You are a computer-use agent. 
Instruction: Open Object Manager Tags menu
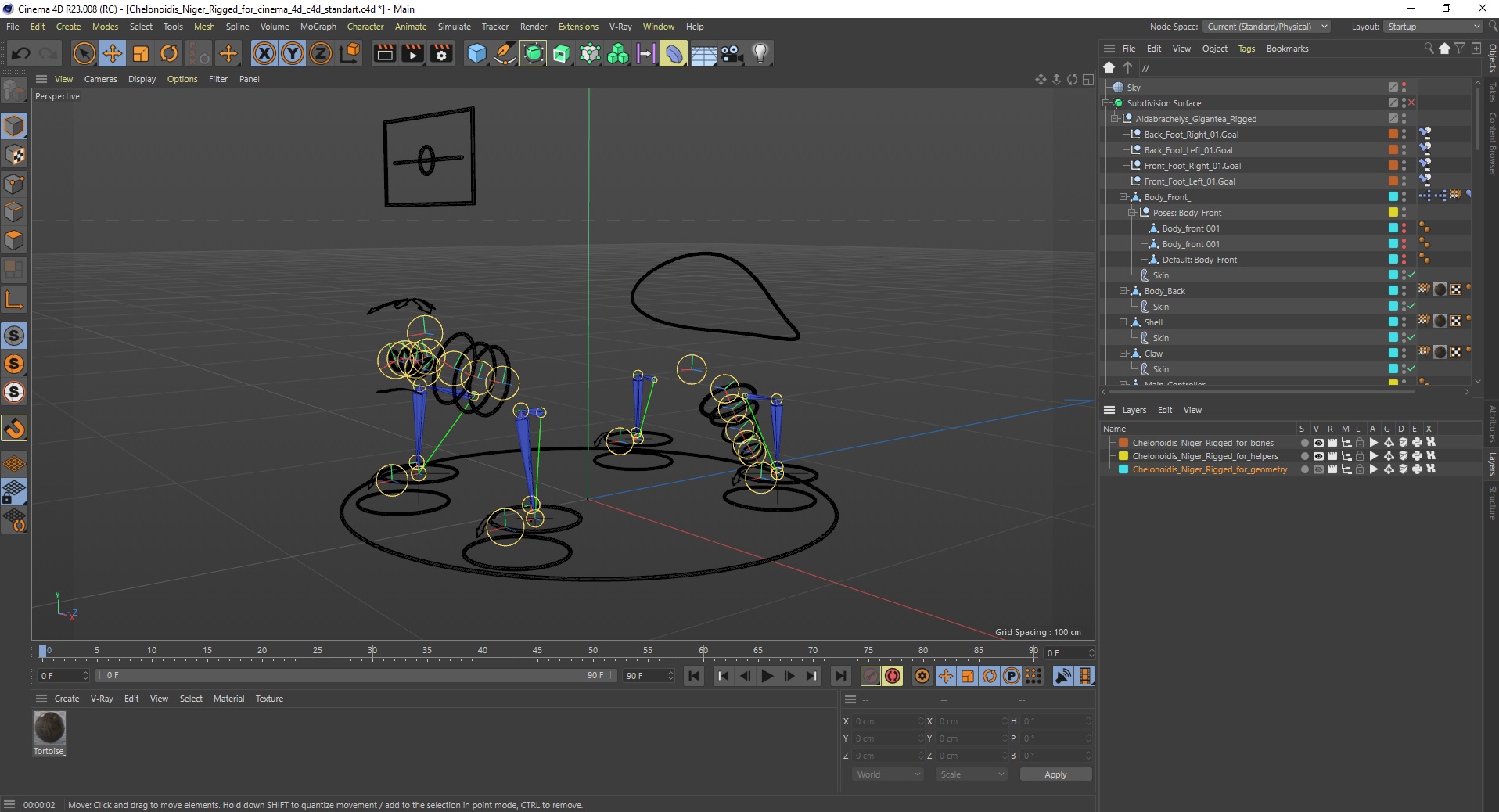coord(1246,49)
